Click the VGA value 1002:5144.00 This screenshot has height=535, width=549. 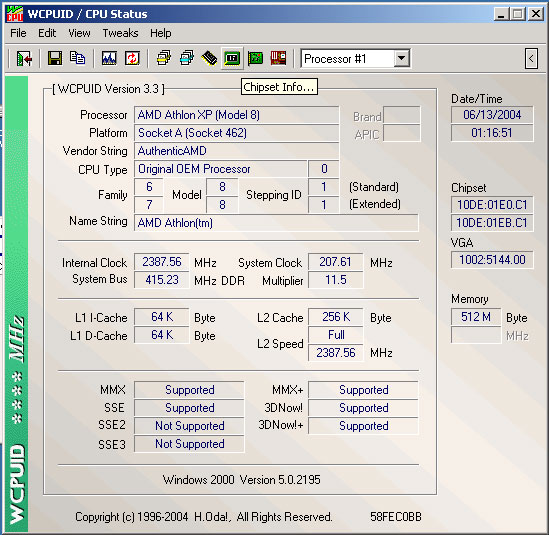(x=492, y=260)
